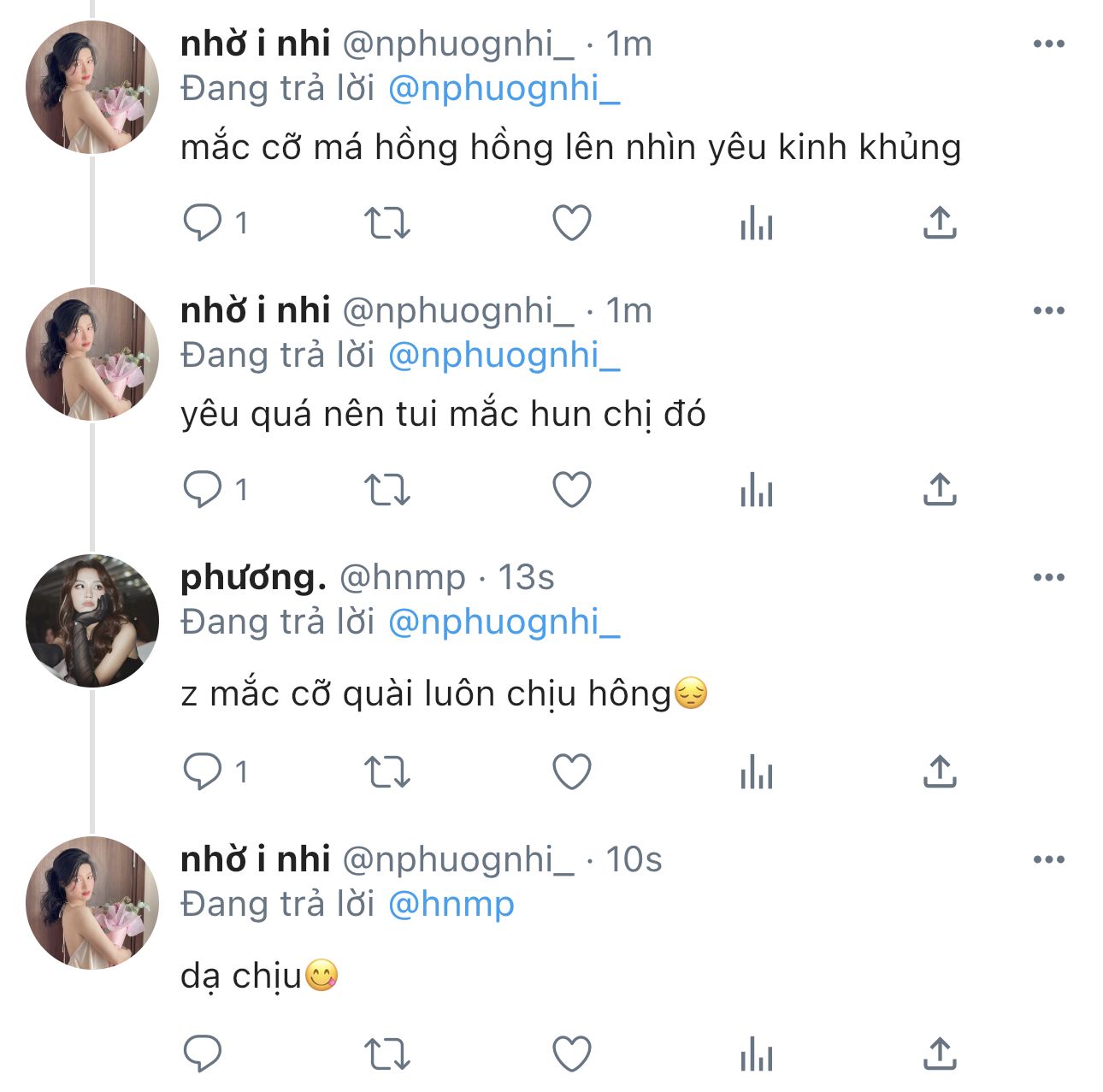The image size is (1103, 1092).
Task: Open @nphuognhi_ mention in phương.'s reply
Action: (x=504, y=622)
